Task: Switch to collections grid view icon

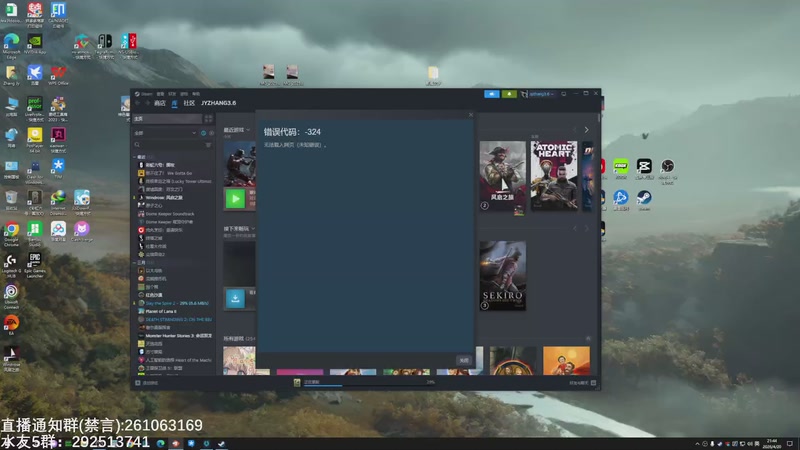Action: click(x=208, y=118)
